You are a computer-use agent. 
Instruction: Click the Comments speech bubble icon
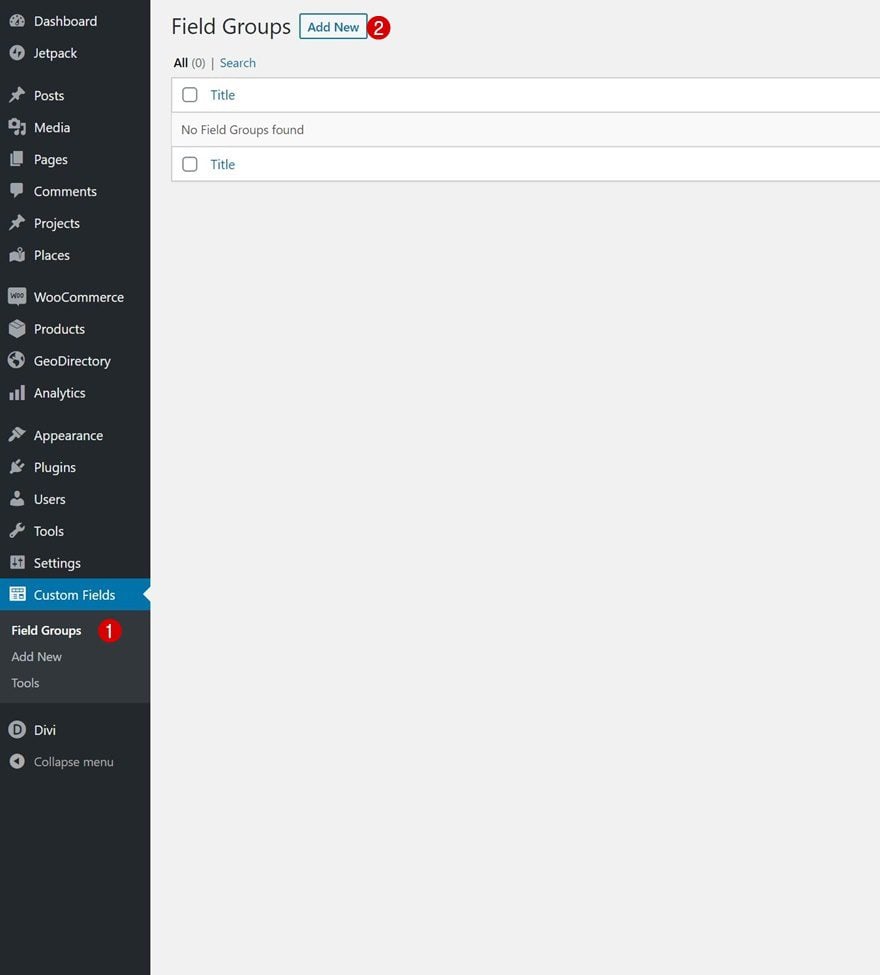point(17,191)
